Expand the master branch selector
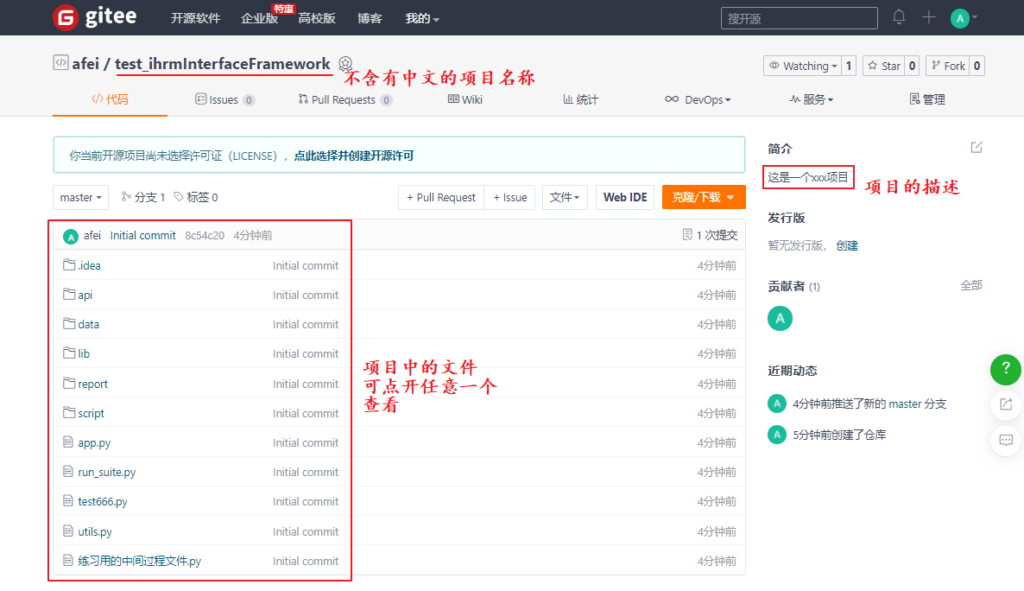Image resolution: width=1024 pixels, height=591 pixels. tap(81, 198)
